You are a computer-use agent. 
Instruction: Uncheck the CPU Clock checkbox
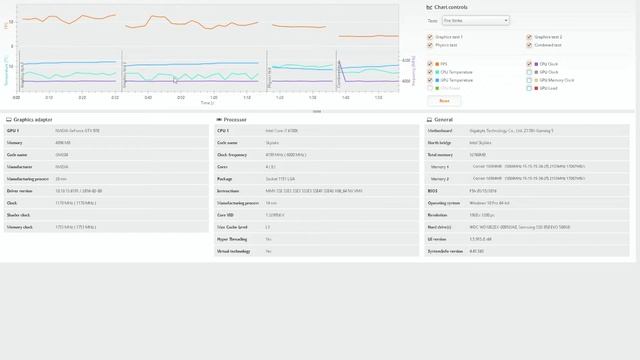(x=529, y=64)
